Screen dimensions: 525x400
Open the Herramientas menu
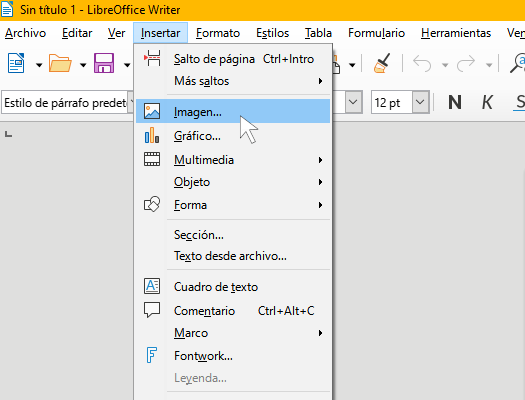click(456, 33)
